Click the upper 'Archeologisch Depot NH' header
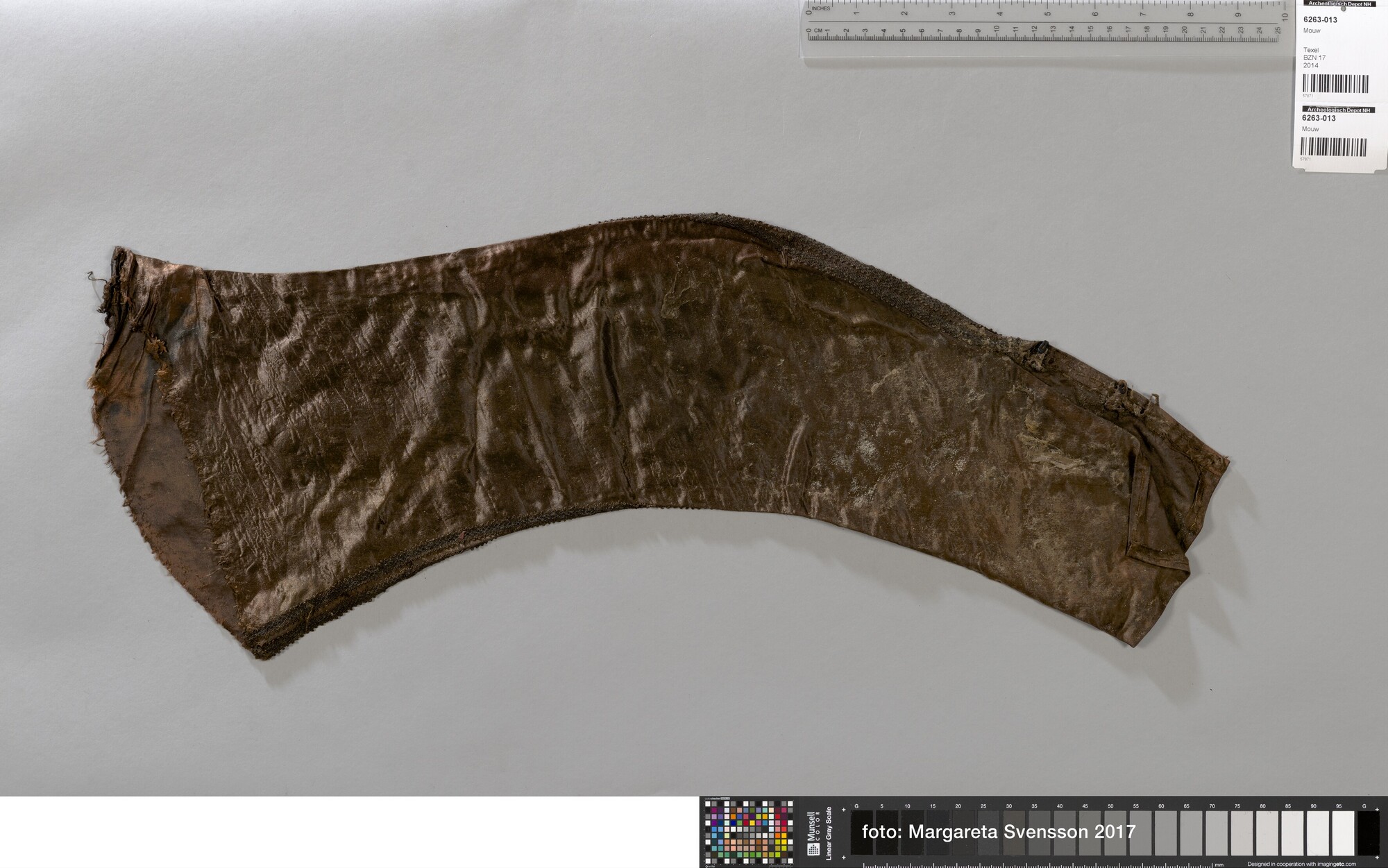The width and height of the screenshot is (1388, 868). tap(1339, 3)
